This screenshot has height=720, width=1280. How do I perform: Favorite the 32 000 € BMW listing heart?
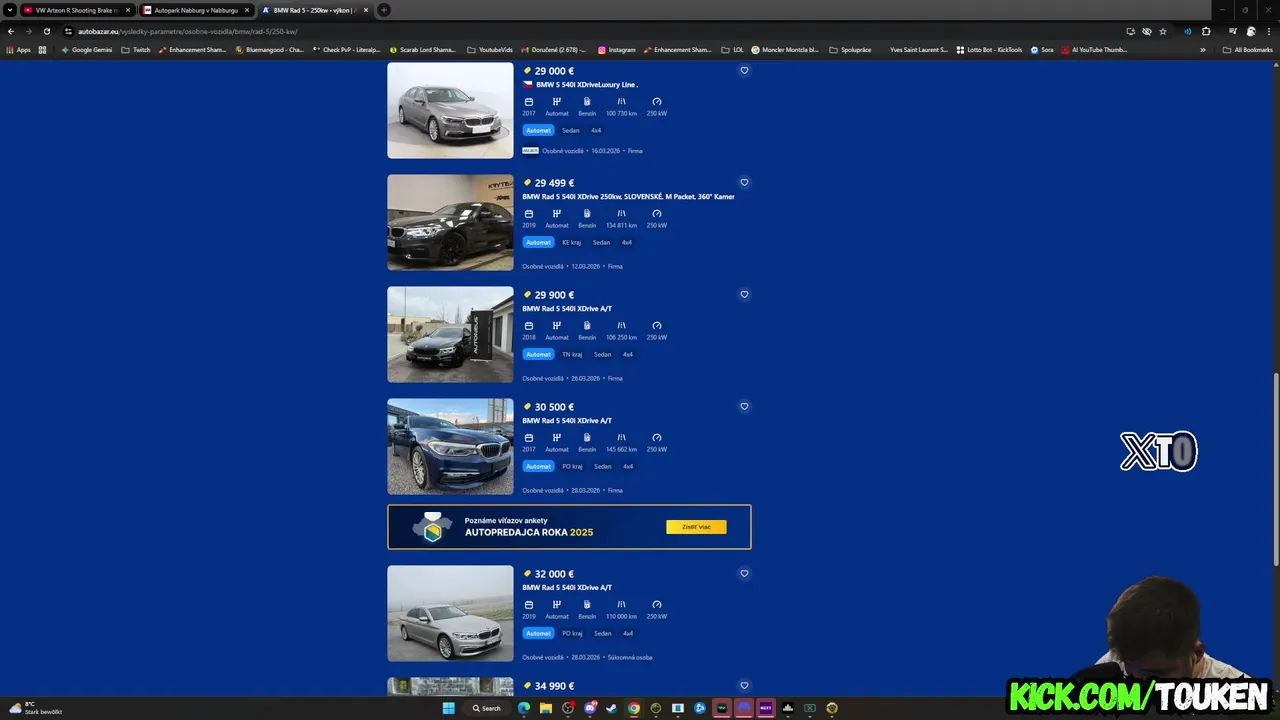(744, 574)
